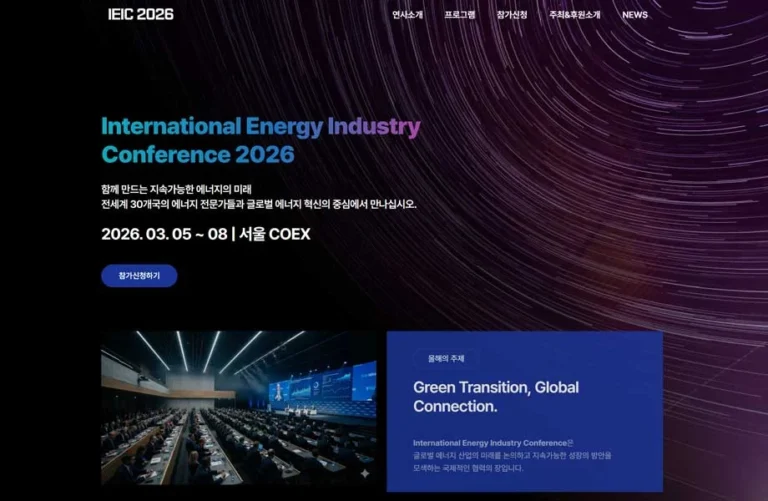Viewport: 768px width, 501px height.
Task: Click the 참가신청하기 button
Action: (x=139, y=276)
